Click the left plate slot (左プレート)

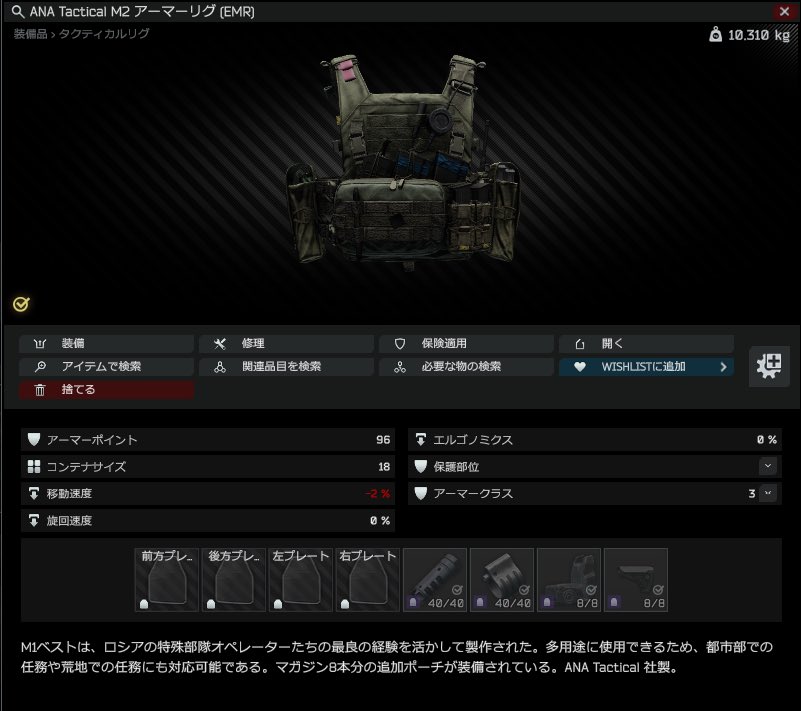[x=300, y=580]
